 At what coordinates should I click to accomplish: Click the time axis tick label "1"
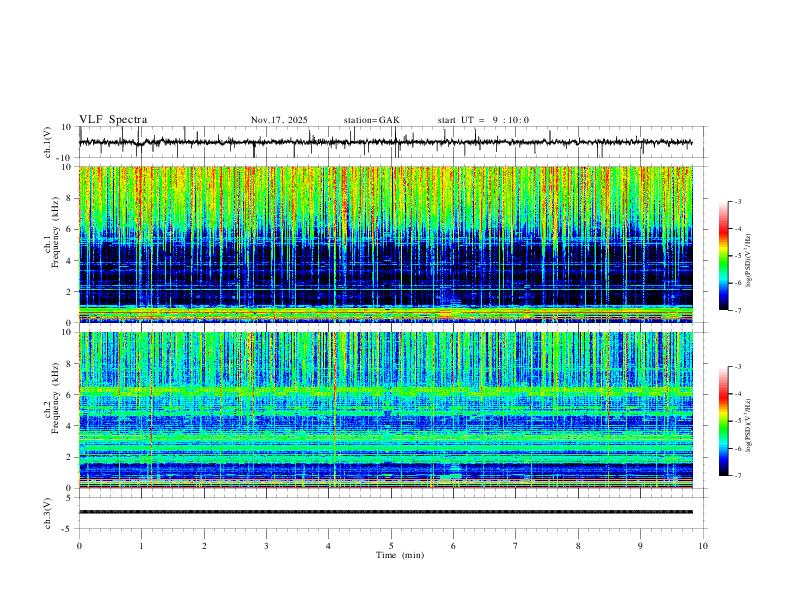(141, 546)
